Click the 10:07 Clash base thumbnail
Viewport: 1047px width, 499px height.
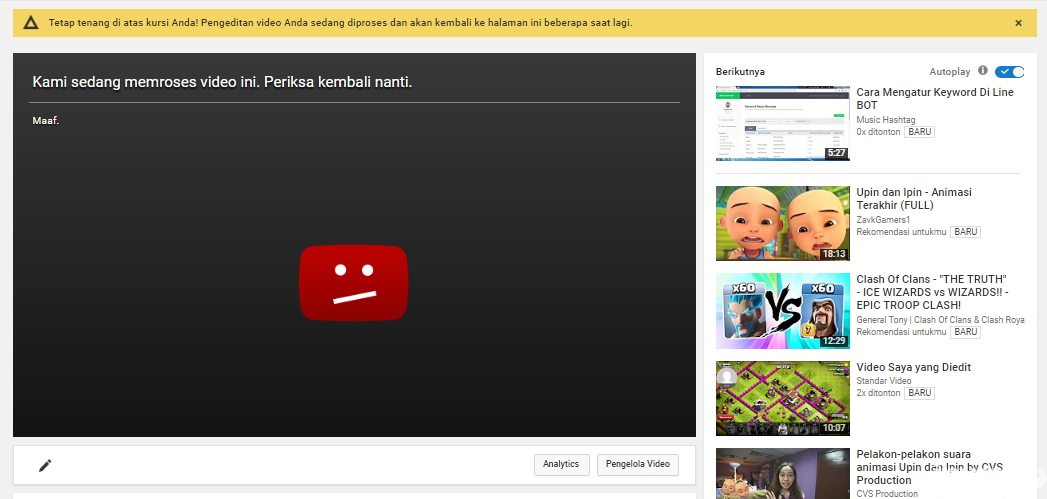tap(783, 399)
